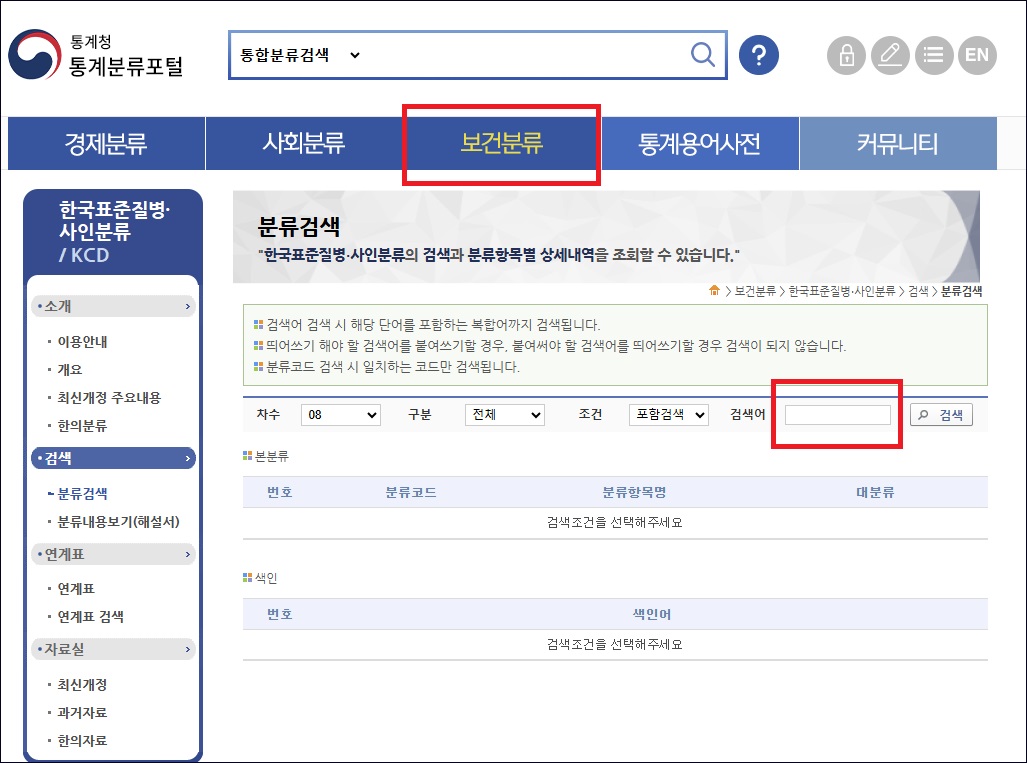Viewport: 1027px width, 763px height.
Task: Open the help question mark icon
Action: tap(759, 55)
